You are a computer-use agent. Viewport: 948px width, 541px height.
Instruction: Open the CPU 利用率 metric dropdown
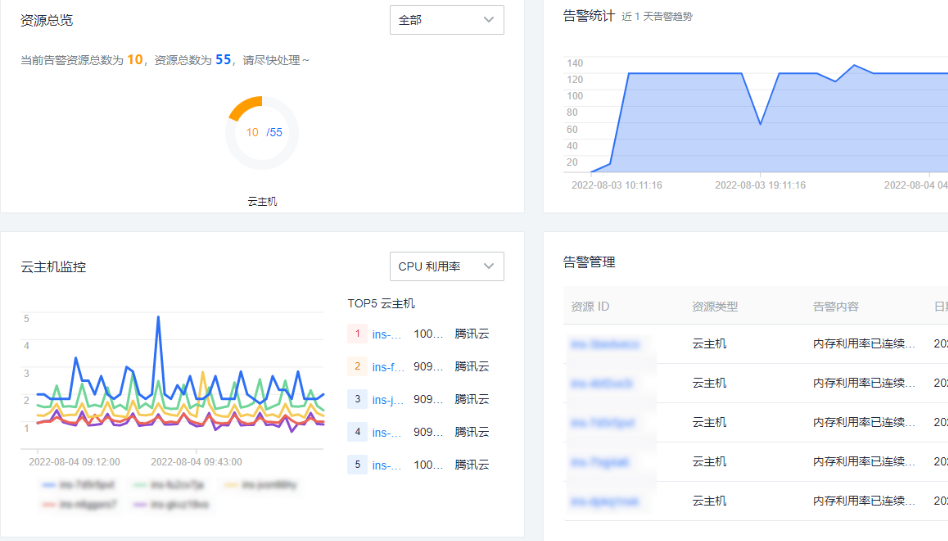pyautogui.click(x=447, y=267)
